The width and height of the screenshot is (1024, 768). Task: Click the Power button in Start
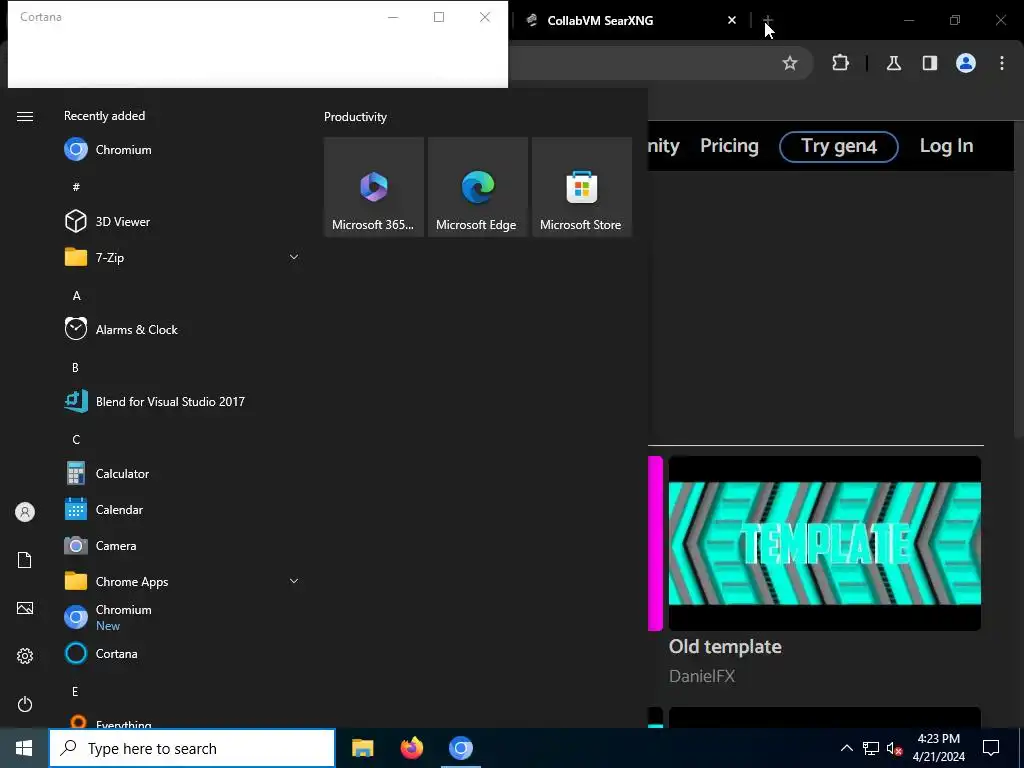[x=25, y=704]
